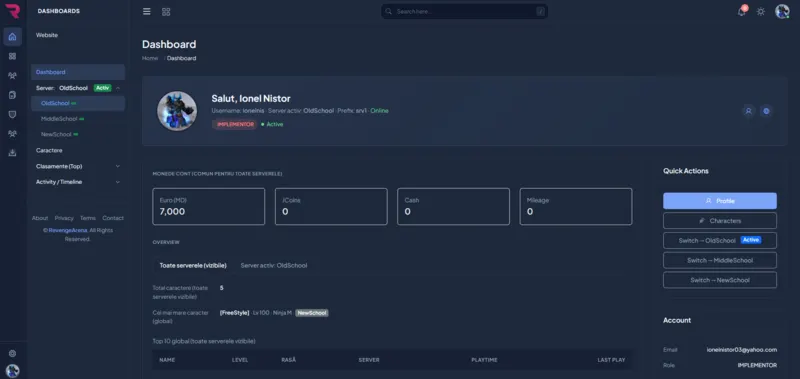Screen dimensions: 800x379
Task: Open the people icon between grid and document icons
Action: pos(12,75)
